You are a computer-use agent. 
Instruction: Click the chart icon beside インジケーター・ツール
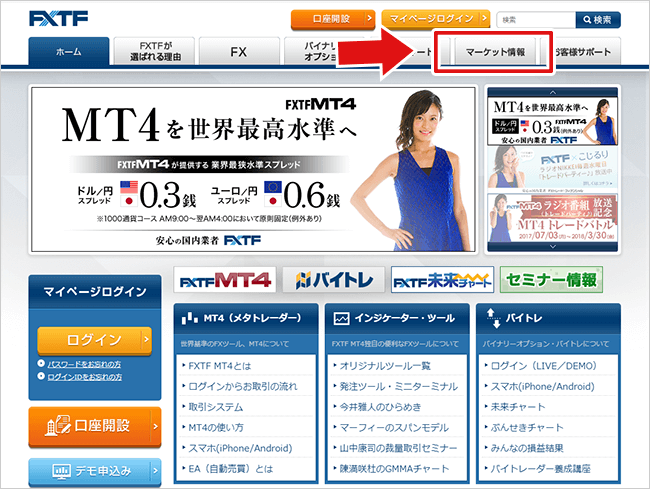341,318
